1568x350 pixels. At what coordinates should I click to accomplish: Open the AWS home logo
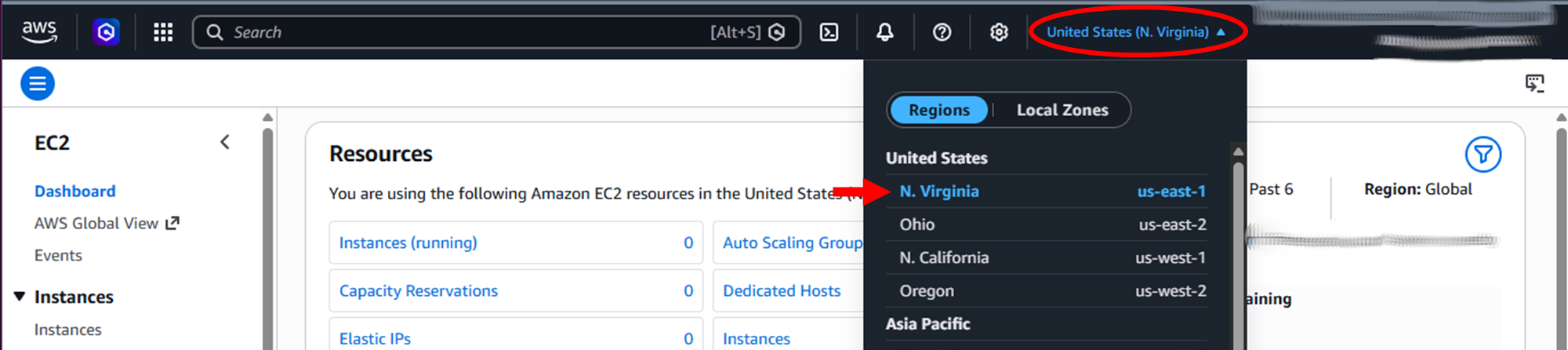tap(39, 32)
